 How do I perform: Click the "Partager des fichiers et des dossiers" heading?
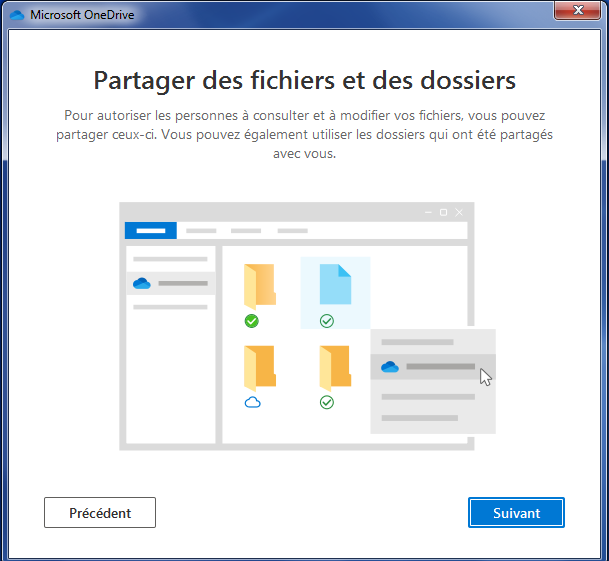point(304,80)
